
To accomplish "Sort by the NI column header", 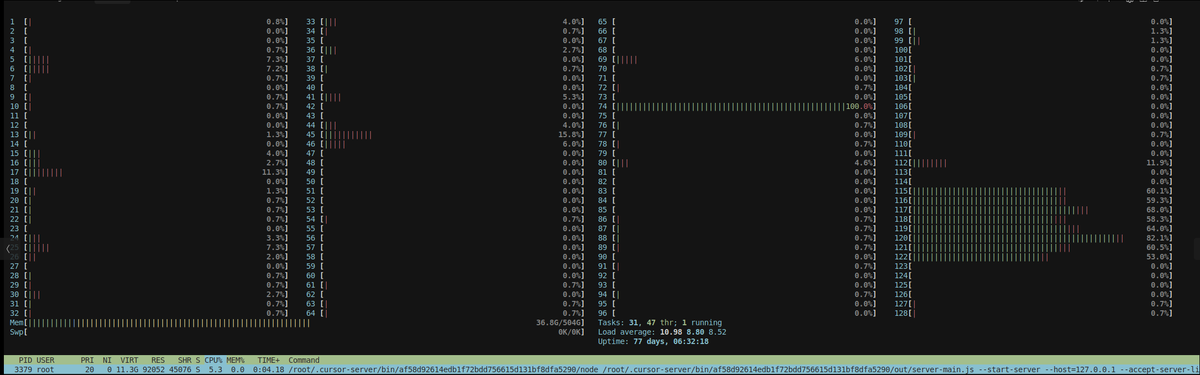I will click(107, 359).
